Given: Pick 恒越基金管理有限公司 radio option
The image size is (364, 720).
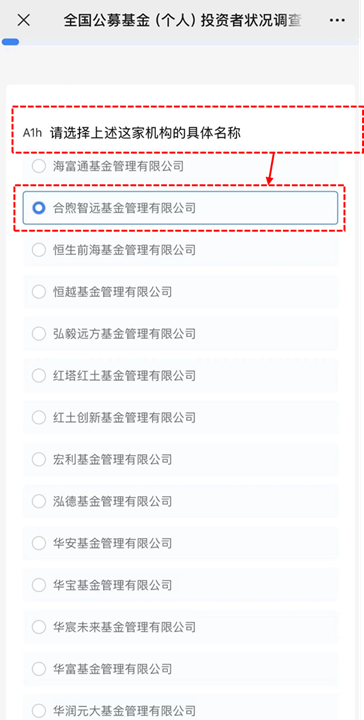Looking at the screenshot, I should [180, 292].
